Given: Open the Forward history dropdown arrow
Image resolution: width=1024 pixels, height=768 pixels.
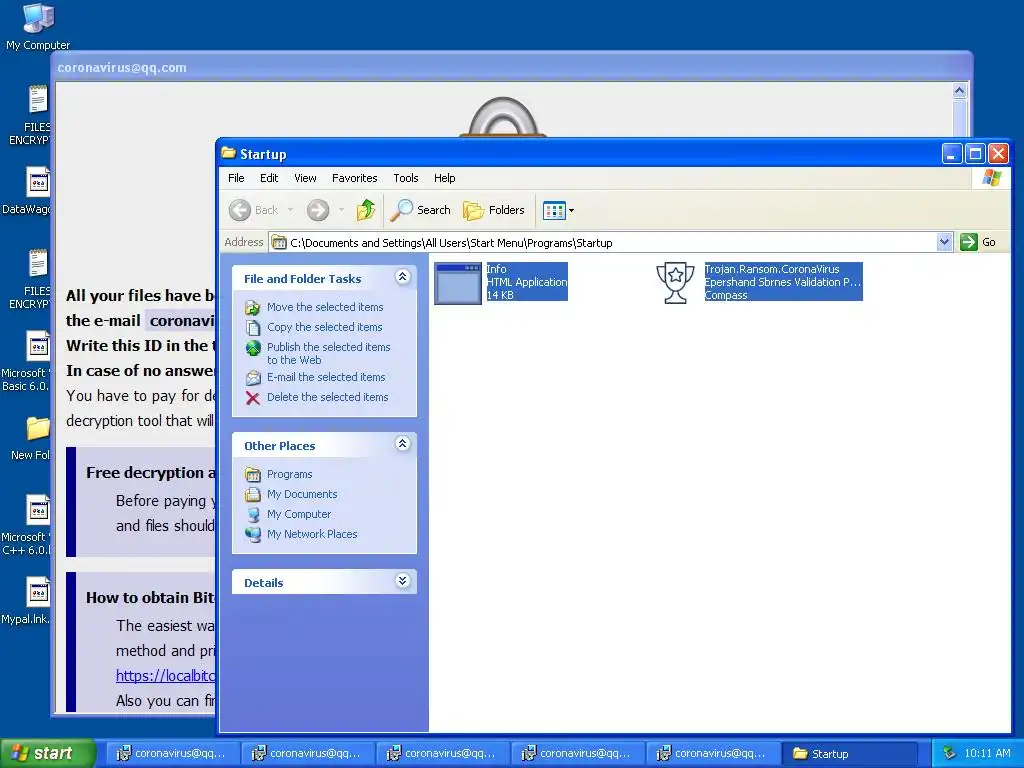Looking at the screenshot, I should tap(341, 210).
